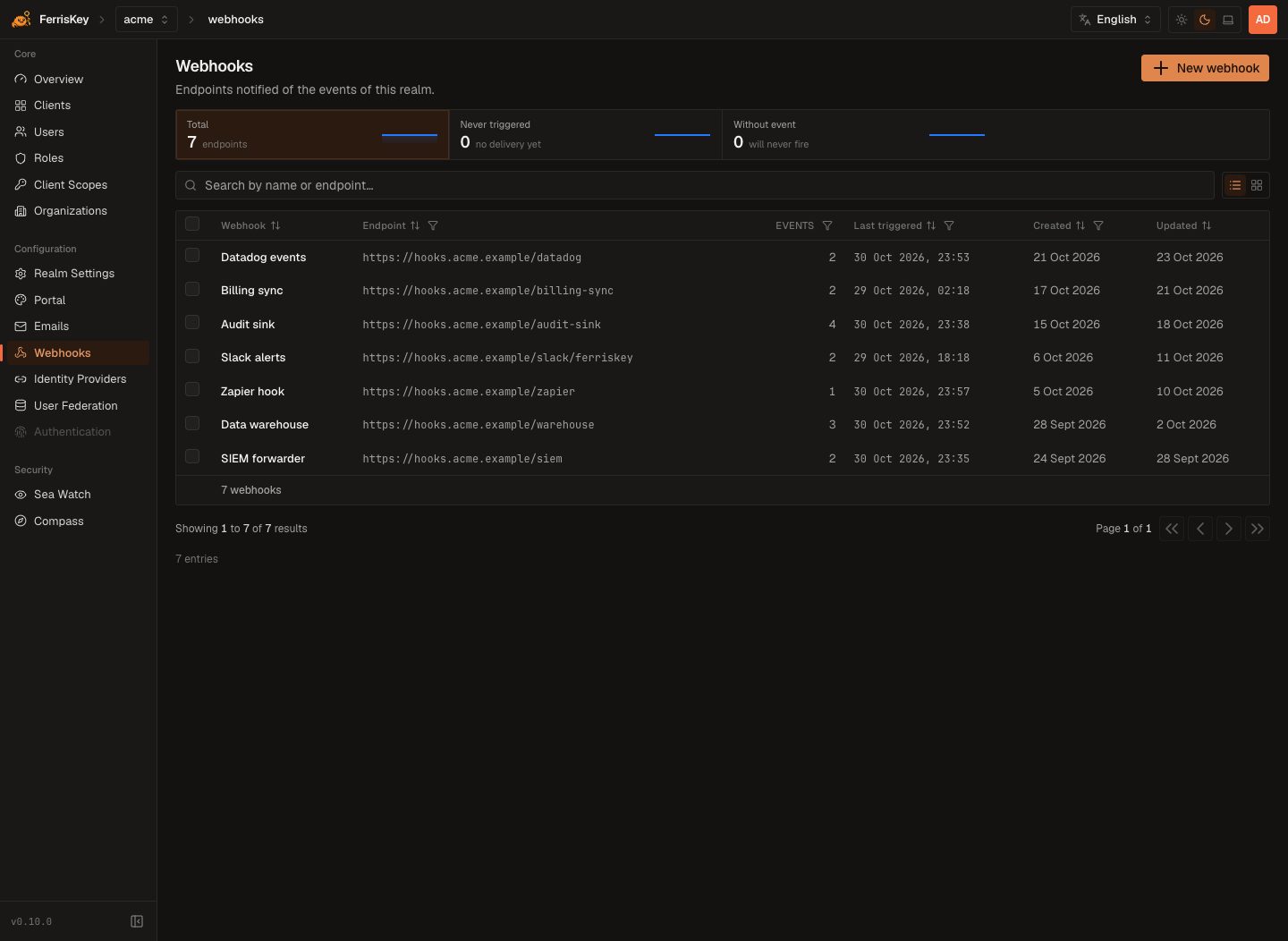Open the Datadog events webhook
1288x941 pixels.
pos(263,258)
